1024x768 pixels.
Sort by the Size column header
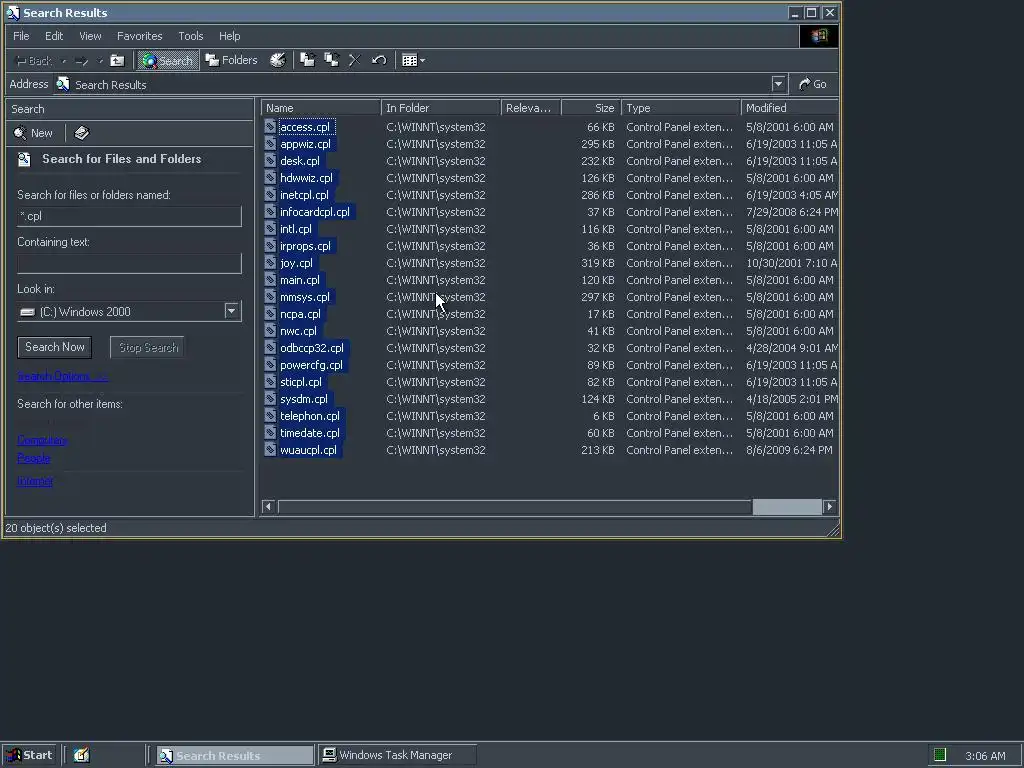(591, 108)
